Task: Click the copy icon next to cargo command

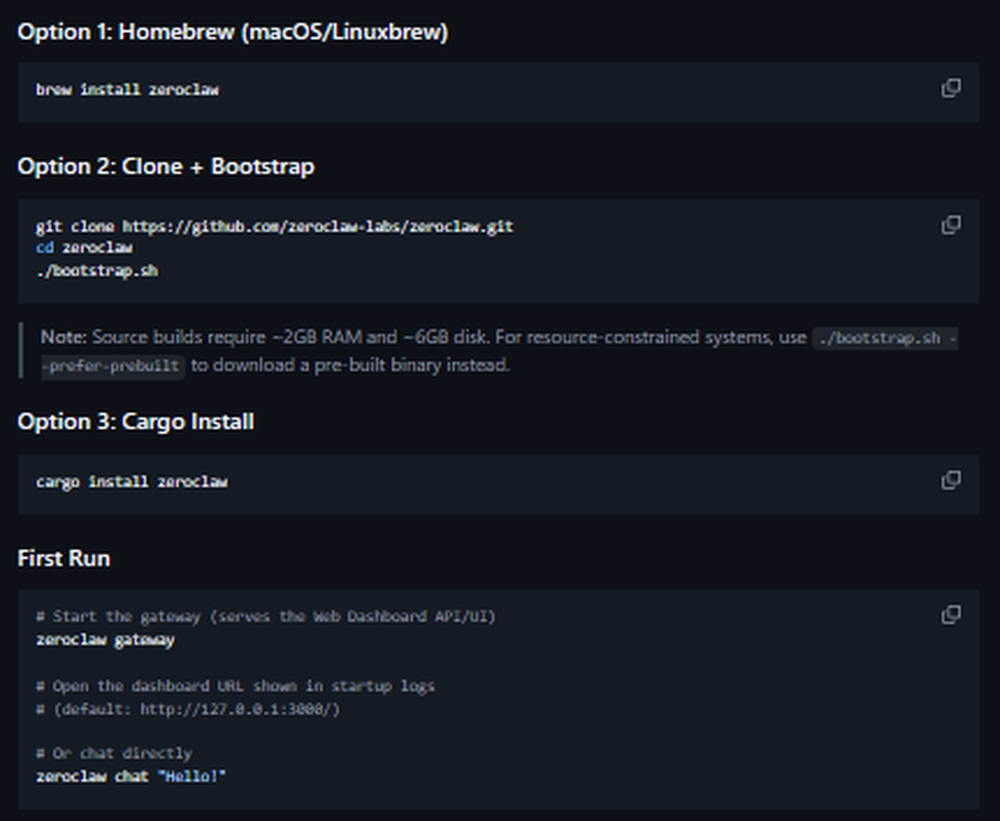Action: coord(949,481)
